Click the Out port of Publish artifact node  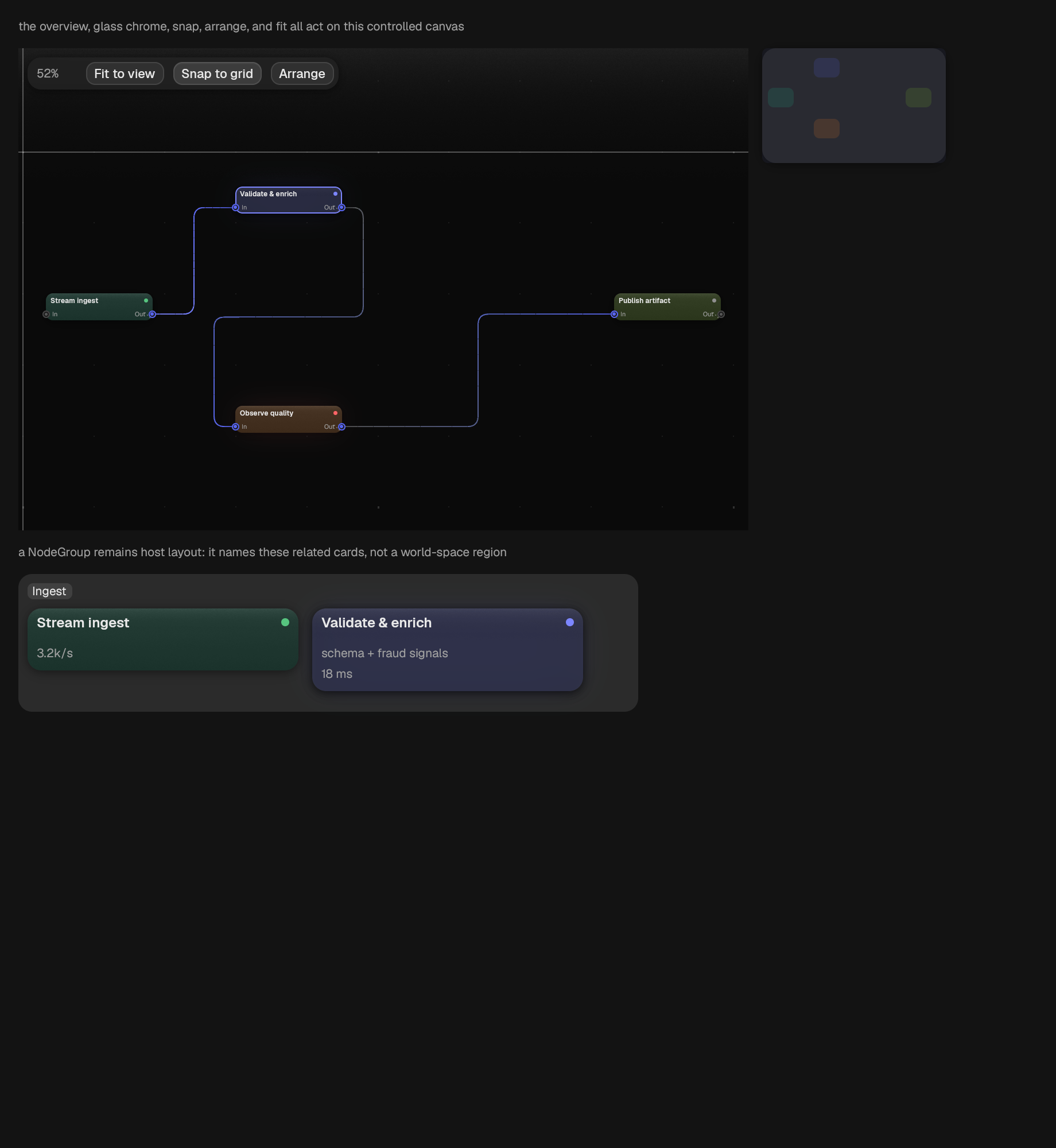coord(721,314)
